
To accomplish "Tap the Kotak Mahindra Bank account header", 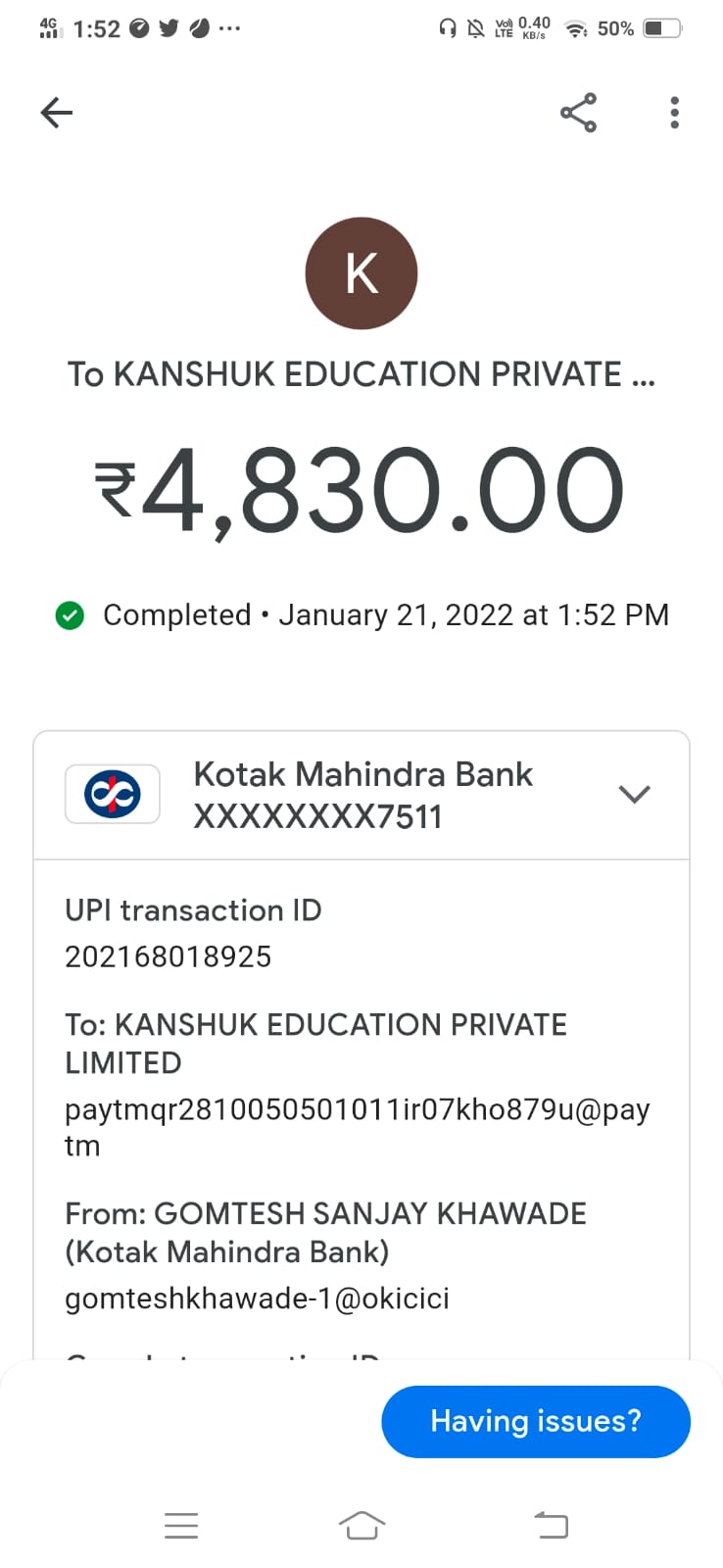I will tap(362, 795).
